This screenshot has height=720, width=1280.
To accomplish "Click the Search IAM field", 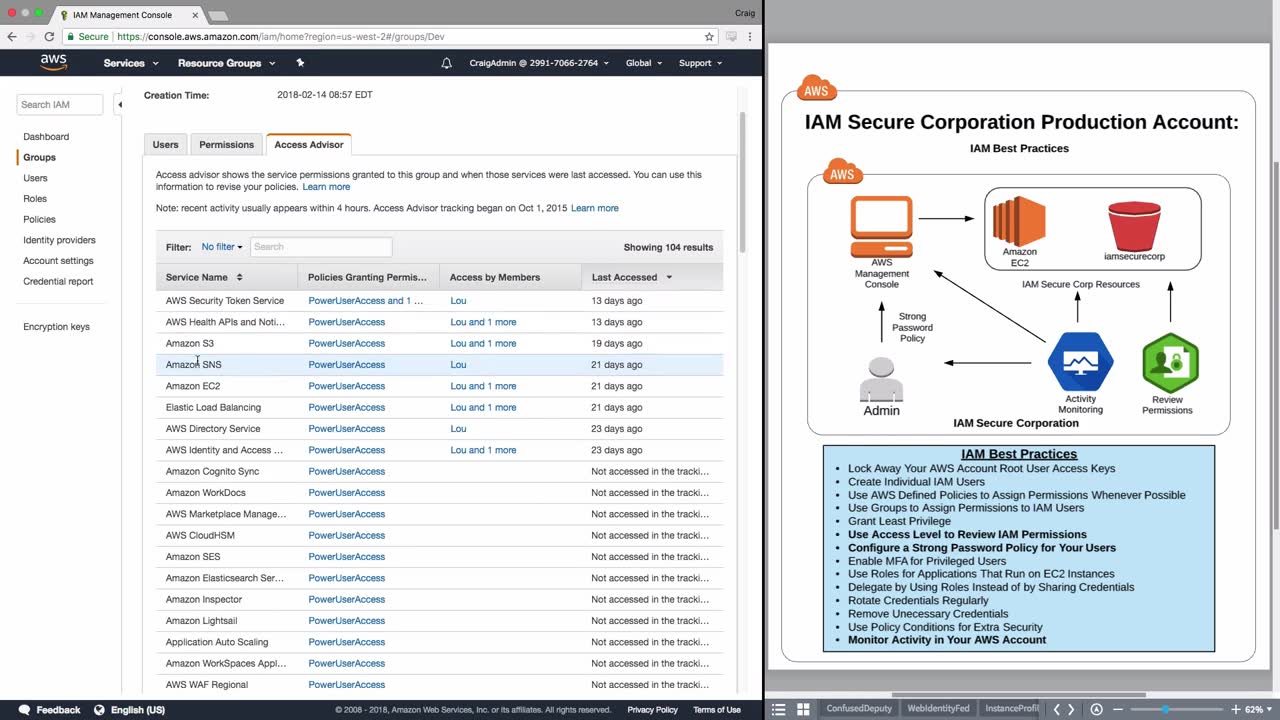I will [x=60, y=104].
